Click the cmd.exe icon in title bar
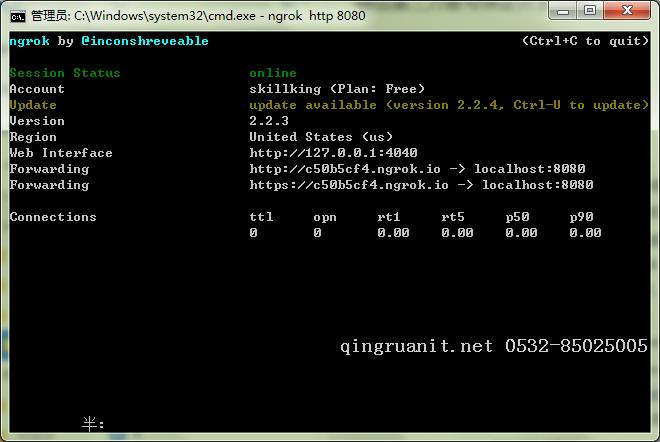Image resolution: width=660 pixels, height=442 pixels. pyautogui.click(x=17, y=15)
